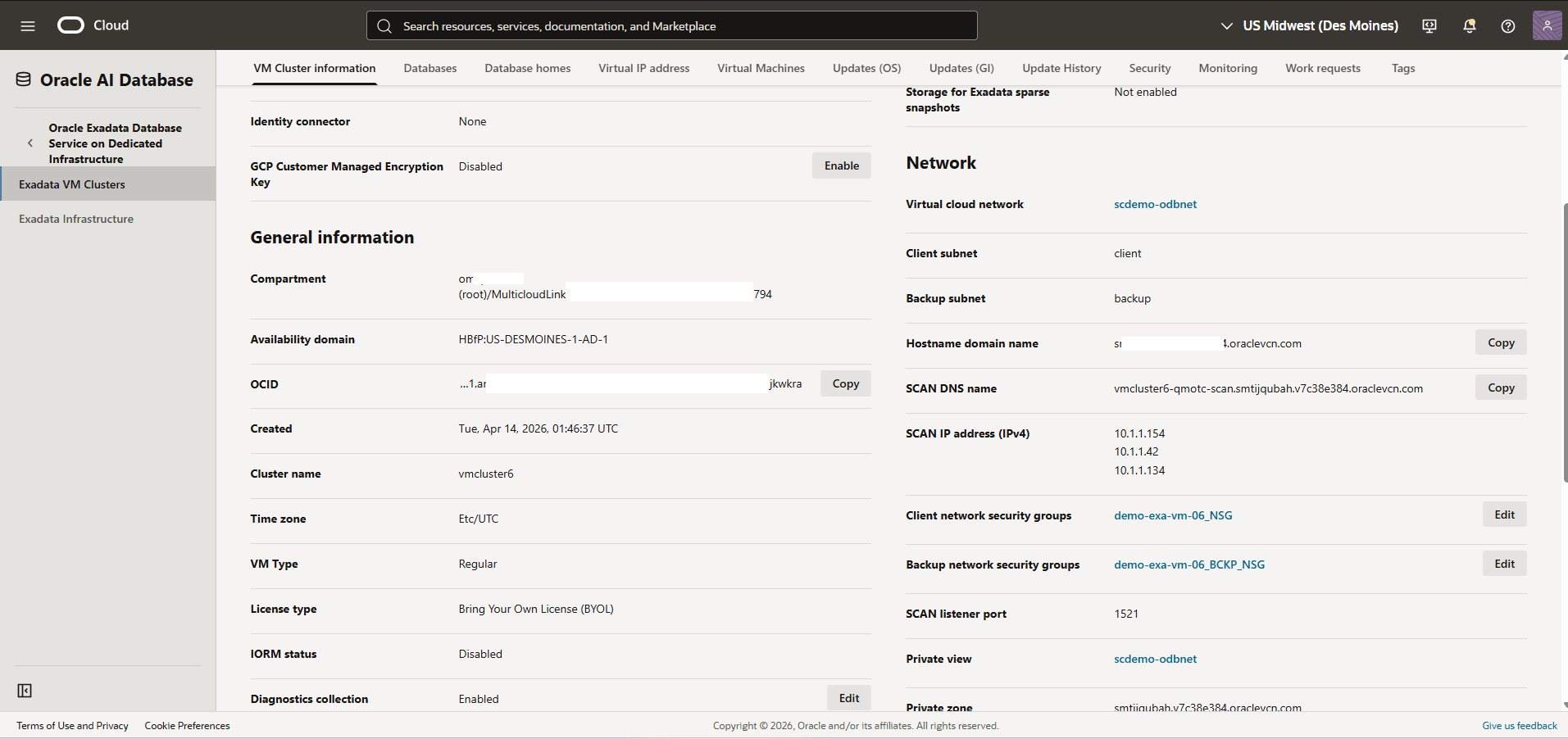Enable GCP Customer Managed Encryption Key
The width and height of the screenshot is (1568, 739).
point(842,165)
